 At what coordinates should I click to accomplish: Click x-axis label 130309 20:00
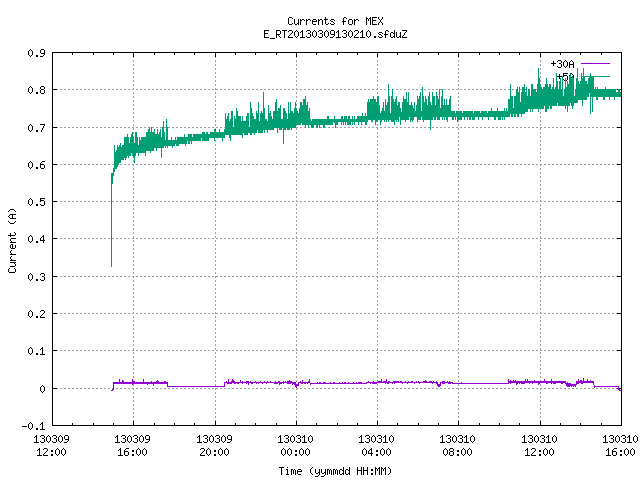[214, 446]
